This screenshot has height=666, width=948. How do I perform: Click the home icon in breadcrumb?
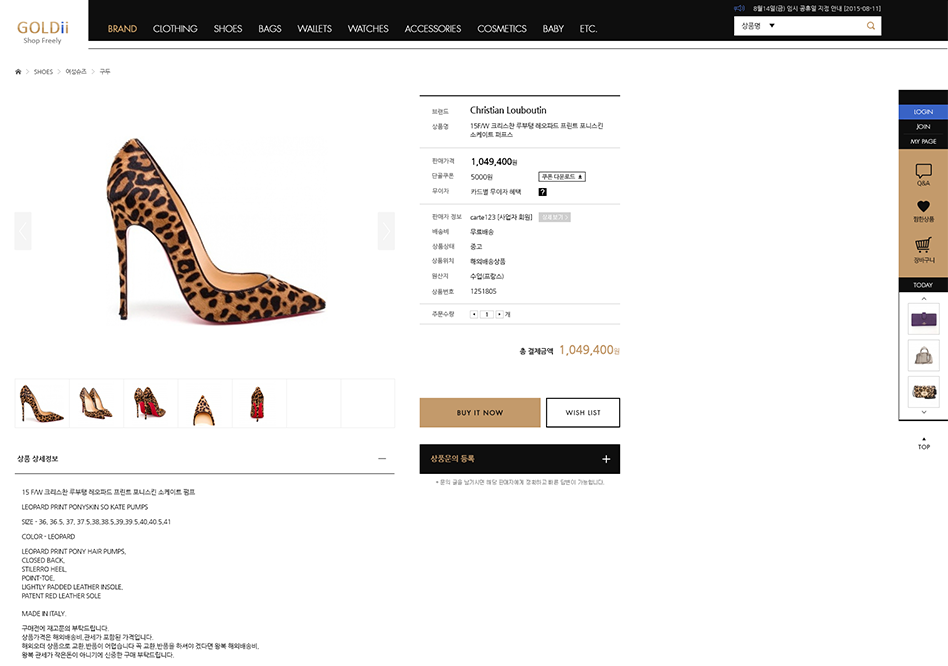click(x=18, y=72)
